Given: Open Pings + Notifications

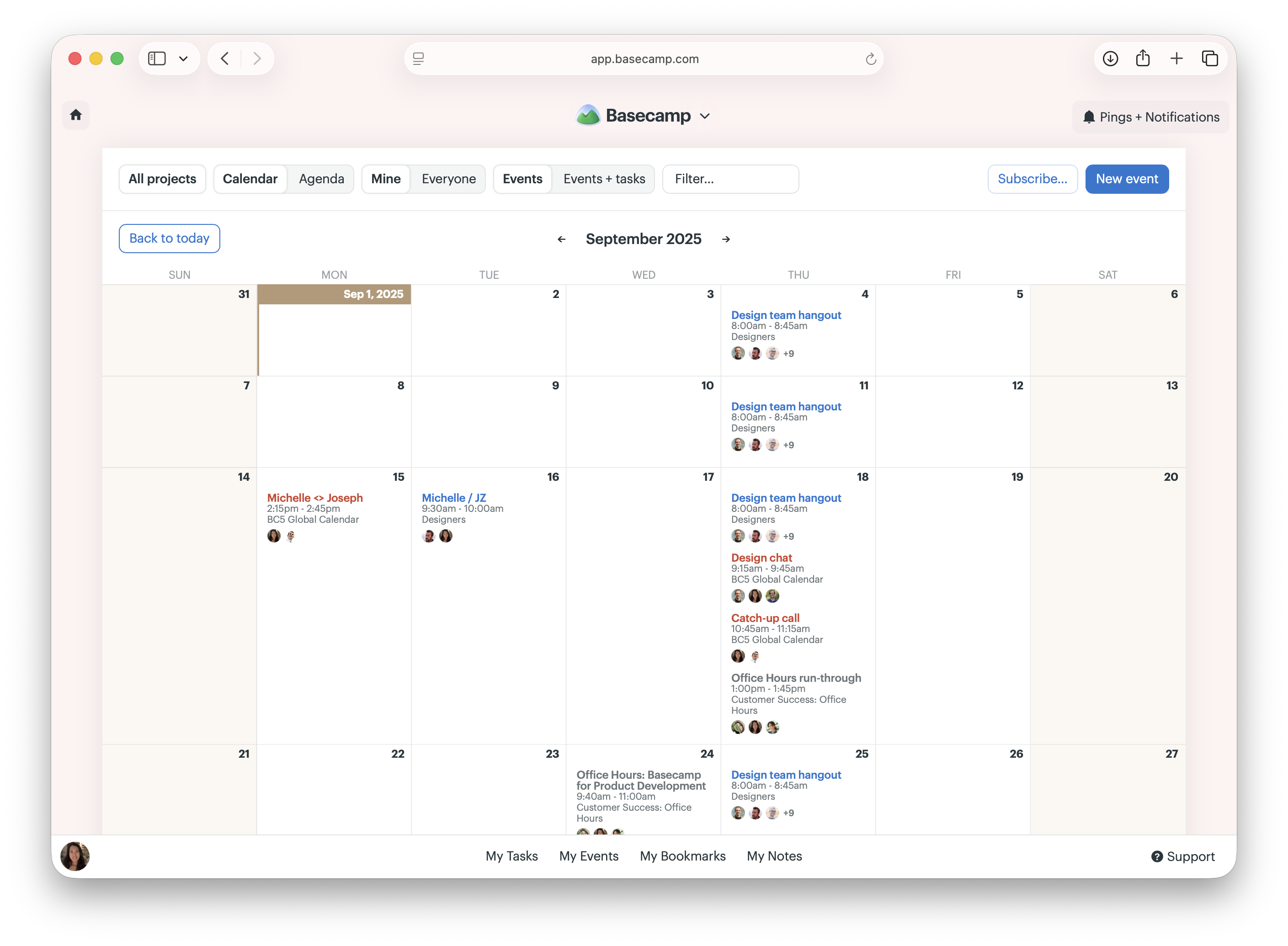Looking at the screenshot, I should (x=1150, y=117).
